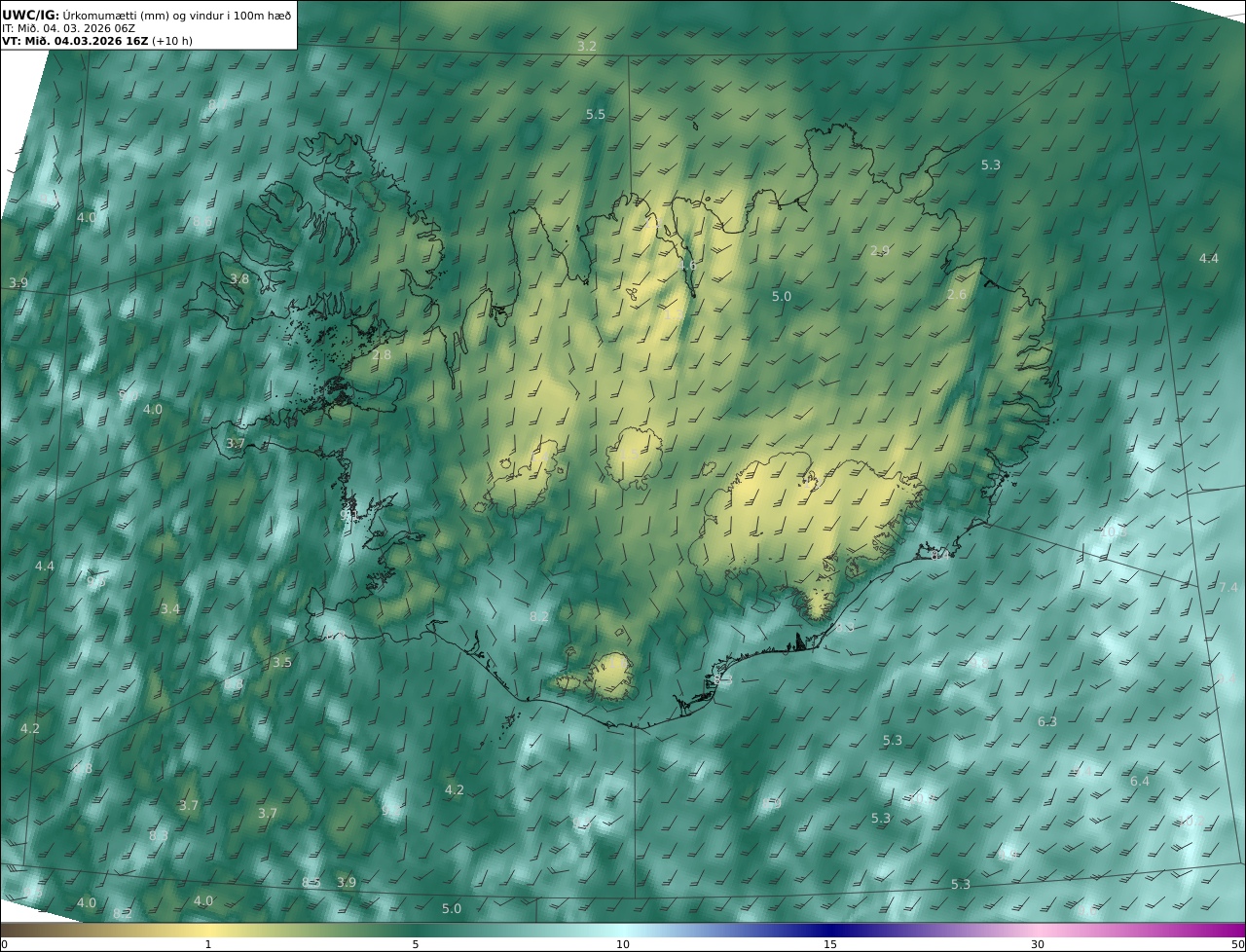The height and width of the screenshot is (952, 1246).
Task: Click the dark navy section of the colorbar
Action: pos(830,931)
